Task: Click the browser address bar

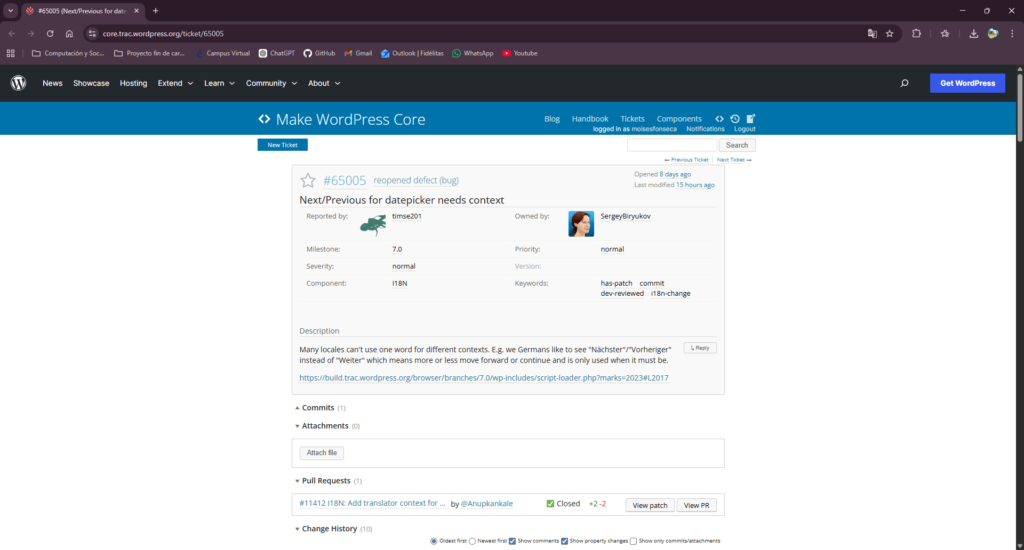Action: point(477,33)
